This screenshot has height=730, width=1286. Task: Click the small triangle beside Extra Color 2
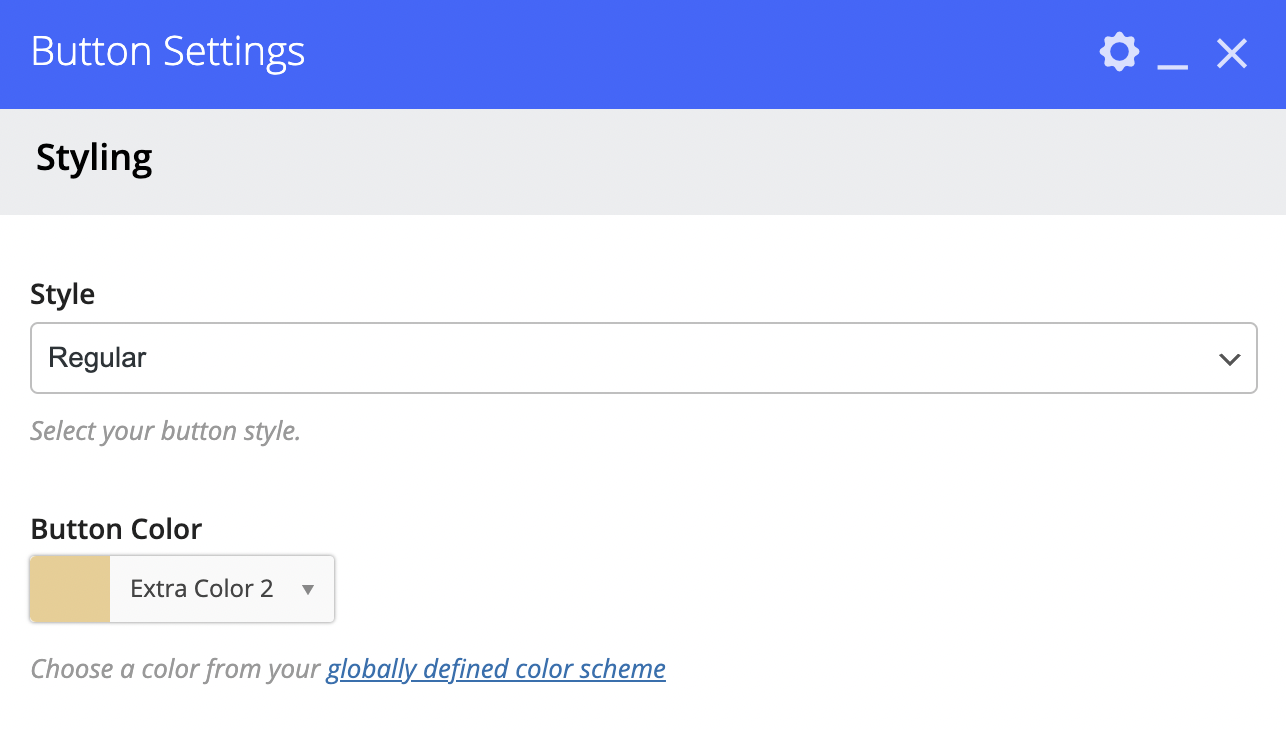point(308,590)
